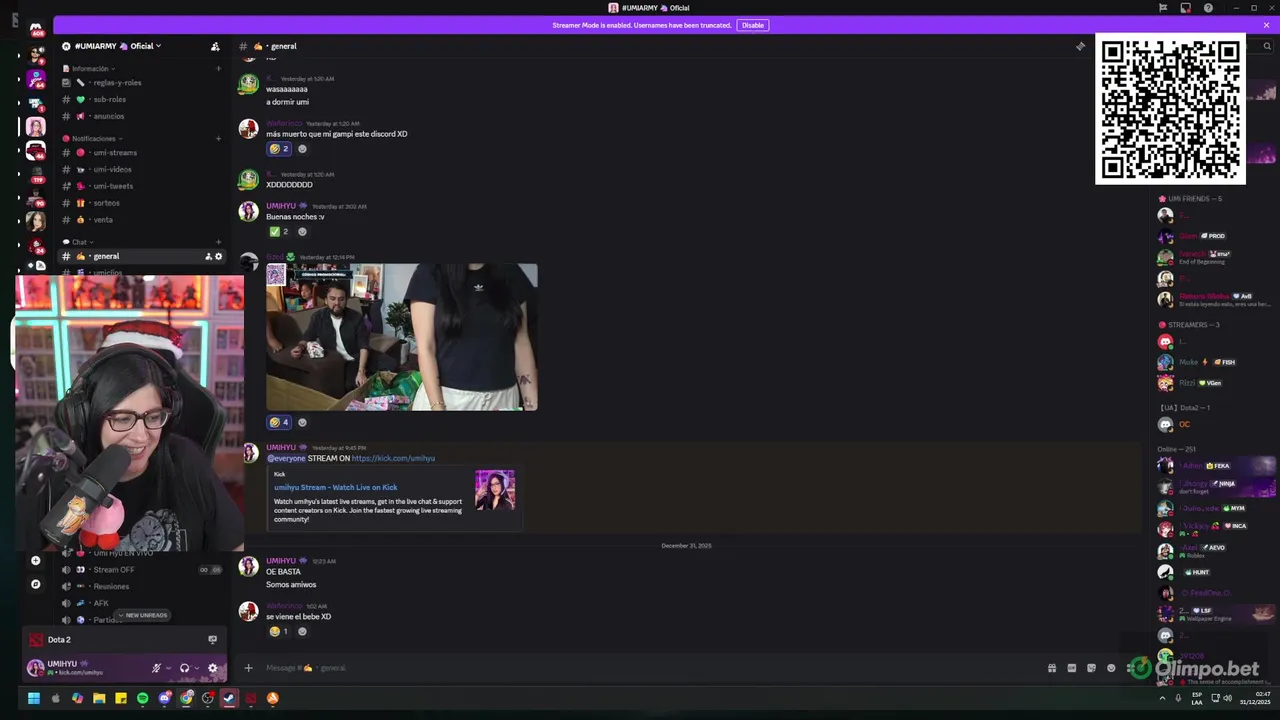The height and width of the screenshot is (720, 1280).
Task: Add reaction to Buenas noches message
Action: click(x=303, y=232)
